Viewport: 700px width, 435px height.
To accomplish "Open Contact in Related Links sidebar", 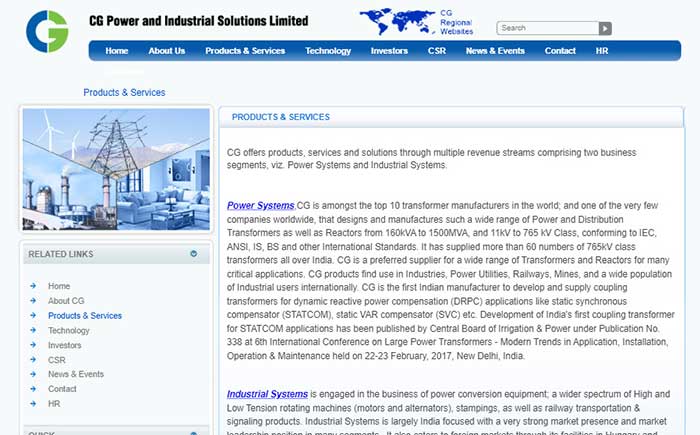I will [x=62, y=389].
